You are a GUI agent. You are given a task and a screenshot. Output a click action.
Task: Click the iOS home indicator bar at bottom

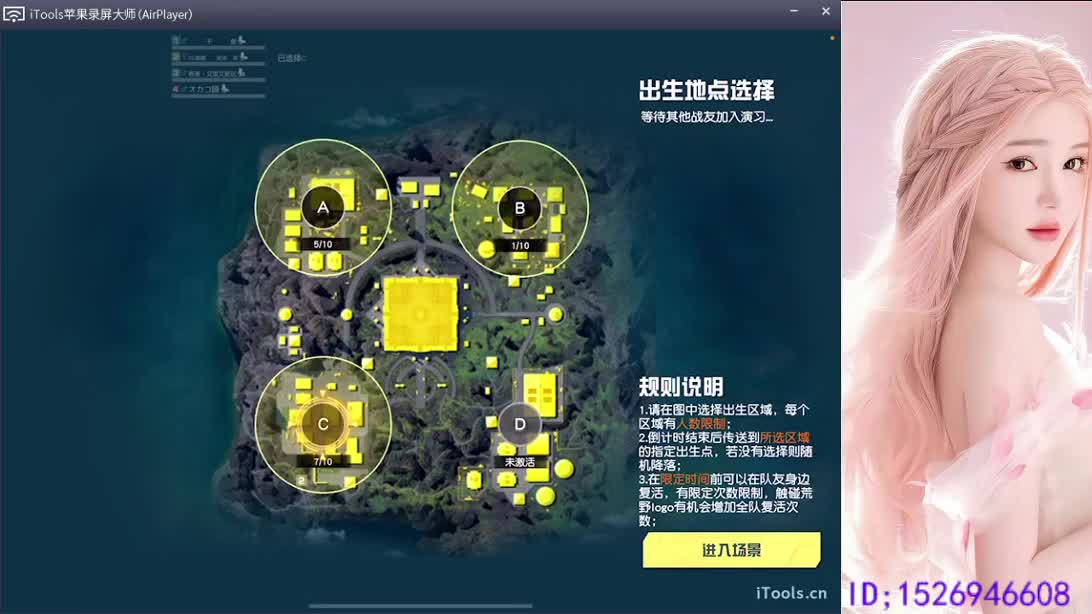(x=421, y=606)
